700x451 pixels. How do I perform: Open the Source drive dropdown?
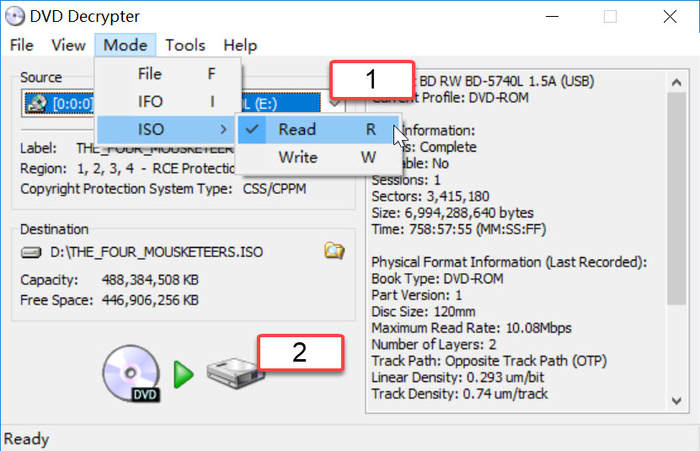pyautogui.click(x=334, y=103)
